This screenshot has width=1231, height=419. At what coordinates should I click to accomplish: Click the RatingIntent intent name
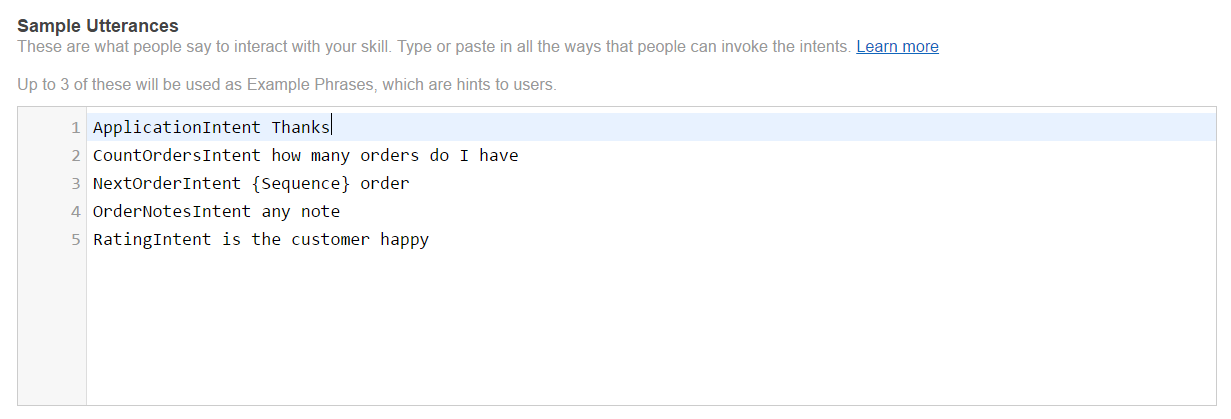pyautogui.click(x=151, y=240)
